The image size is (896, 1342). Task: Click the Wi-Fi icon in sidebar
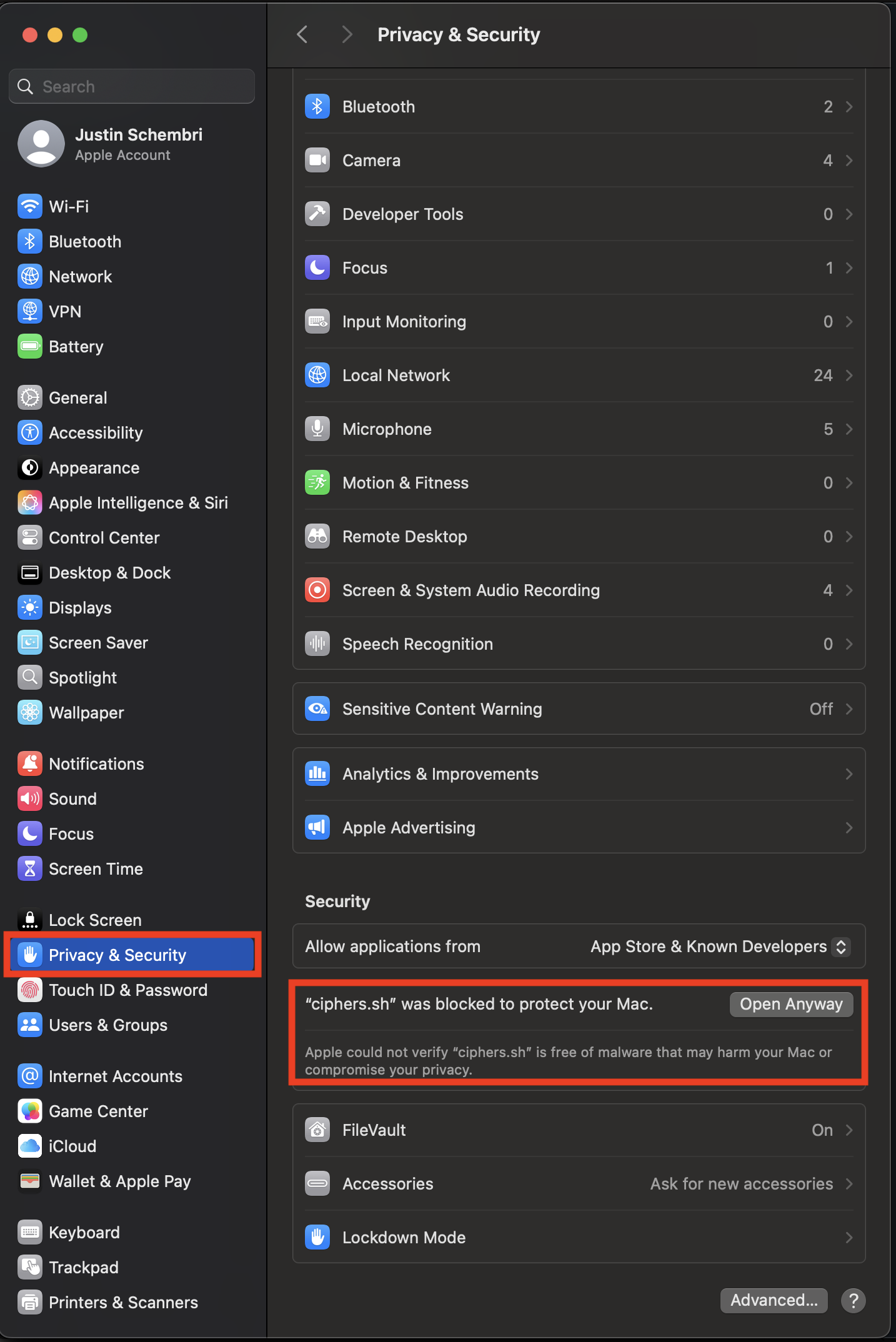[x=30, y=206]
